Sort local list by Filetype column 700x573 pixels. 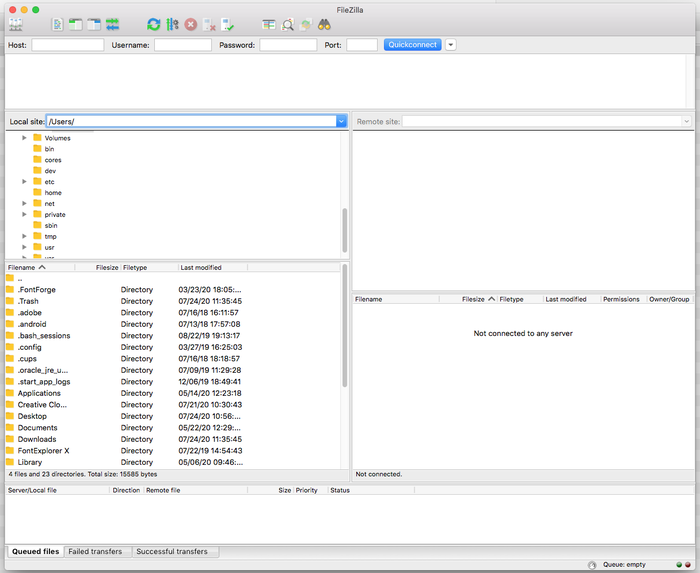pos(149,267)
